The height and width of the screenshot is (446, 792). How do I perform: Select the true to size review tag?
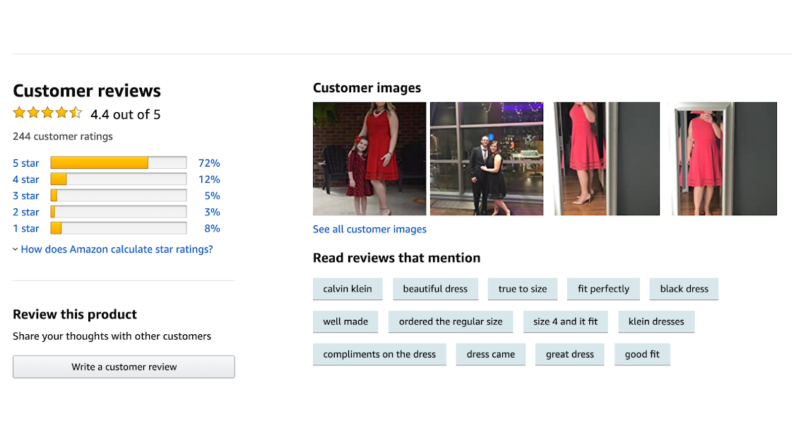pyautogui.click(x=523, y=289)
